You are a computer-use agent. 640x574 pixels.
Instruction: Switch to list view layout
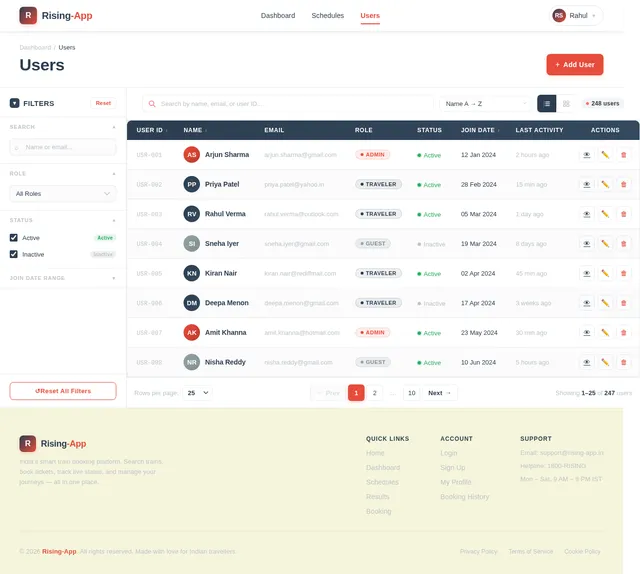point(547,104)
